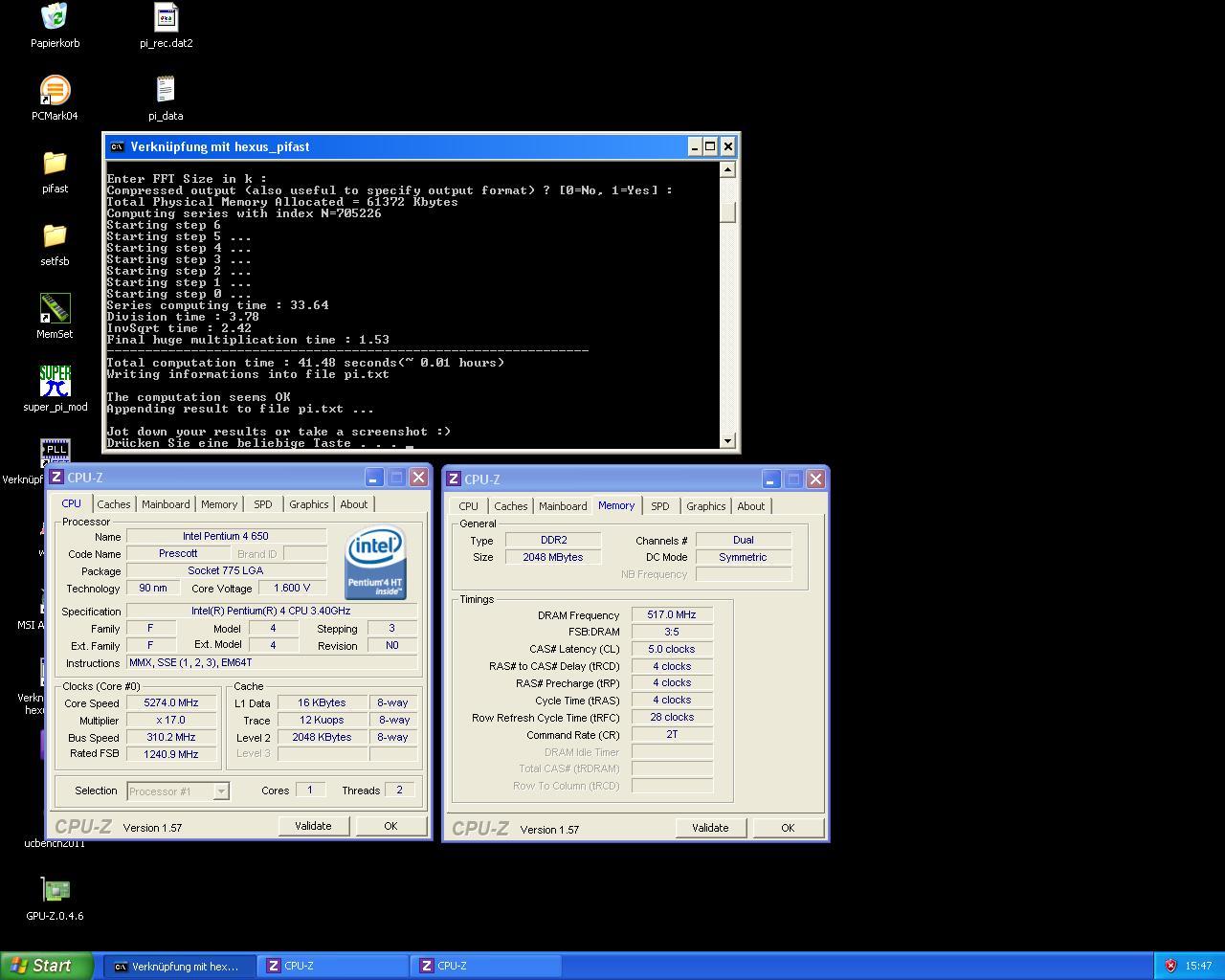Click the Multiplier x 17.0 value
This screenshot has height=980, width=1225.
tap(171, 720)
